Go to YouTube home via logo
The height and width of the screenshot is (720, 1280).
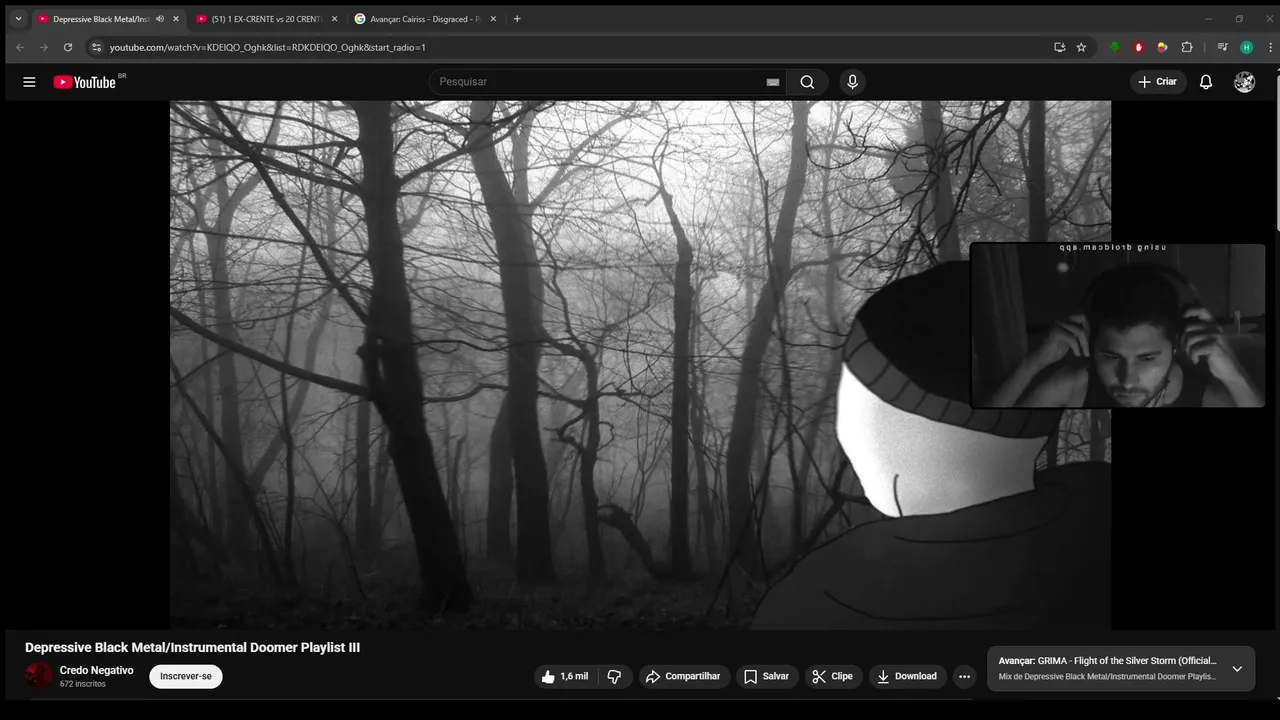85,82
